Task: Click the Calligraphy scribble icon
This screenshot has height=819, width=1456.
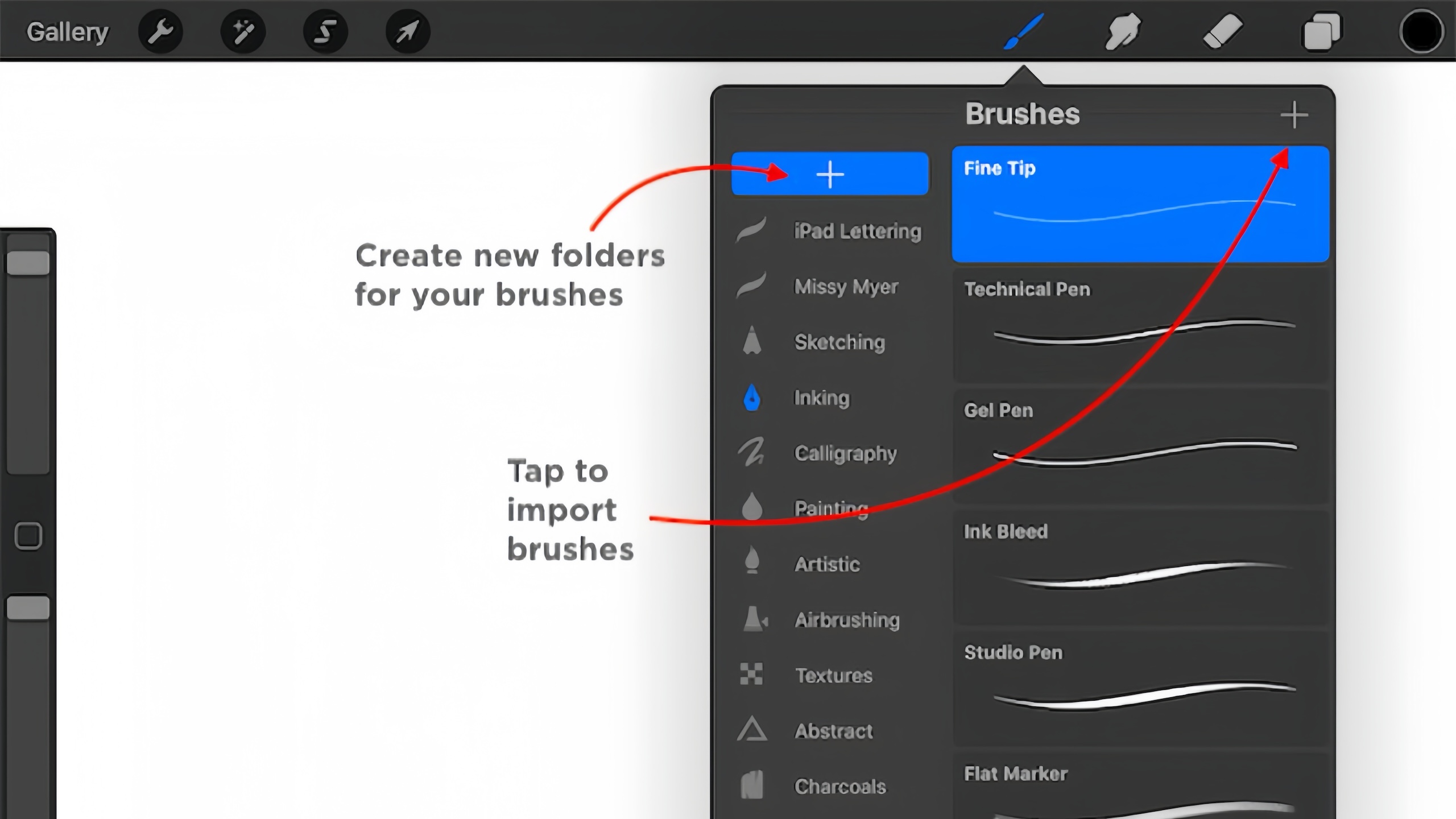Action: pos(751,452)
